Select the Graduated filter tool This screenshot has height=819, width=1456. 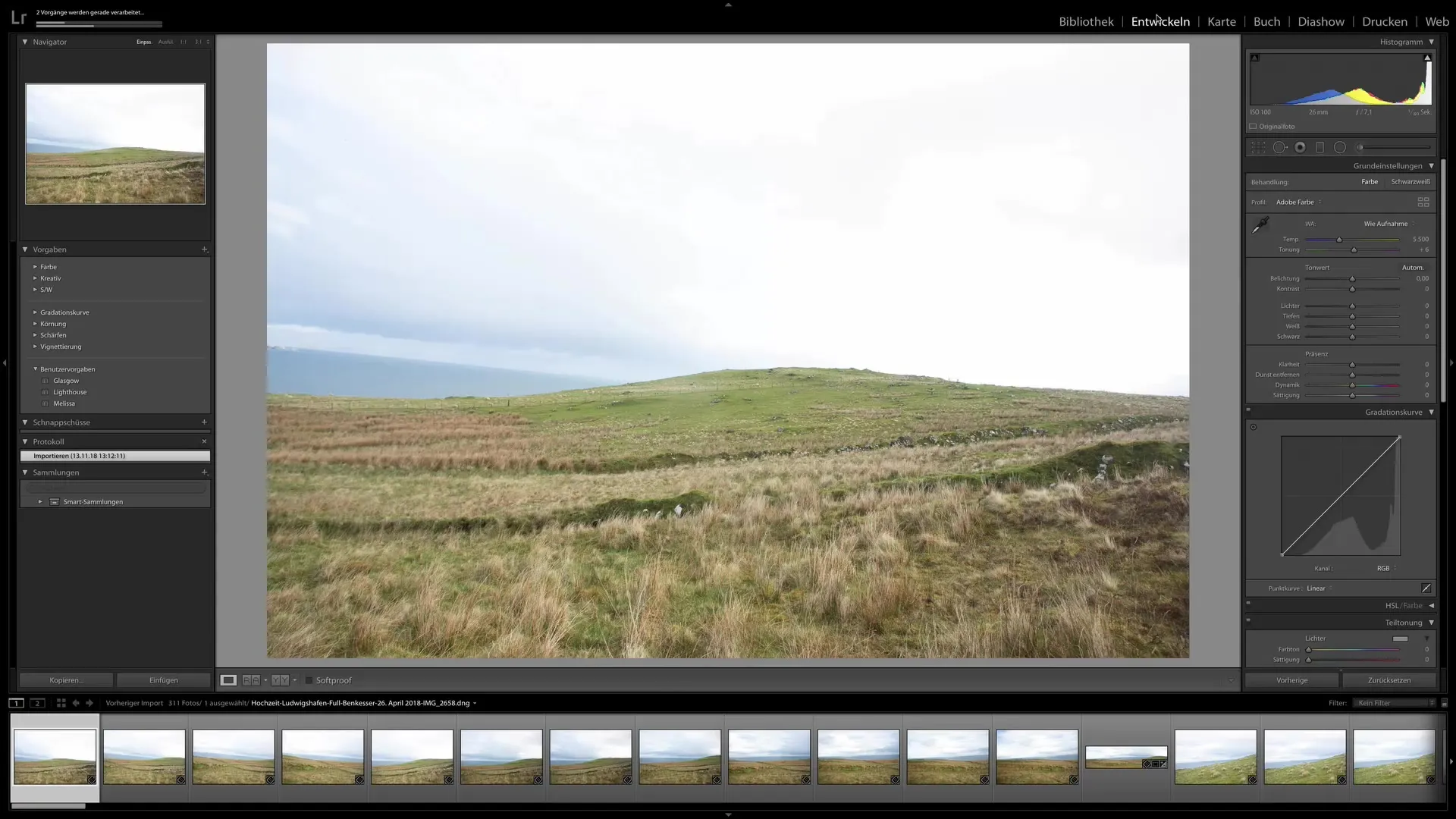pos(1319,148)
